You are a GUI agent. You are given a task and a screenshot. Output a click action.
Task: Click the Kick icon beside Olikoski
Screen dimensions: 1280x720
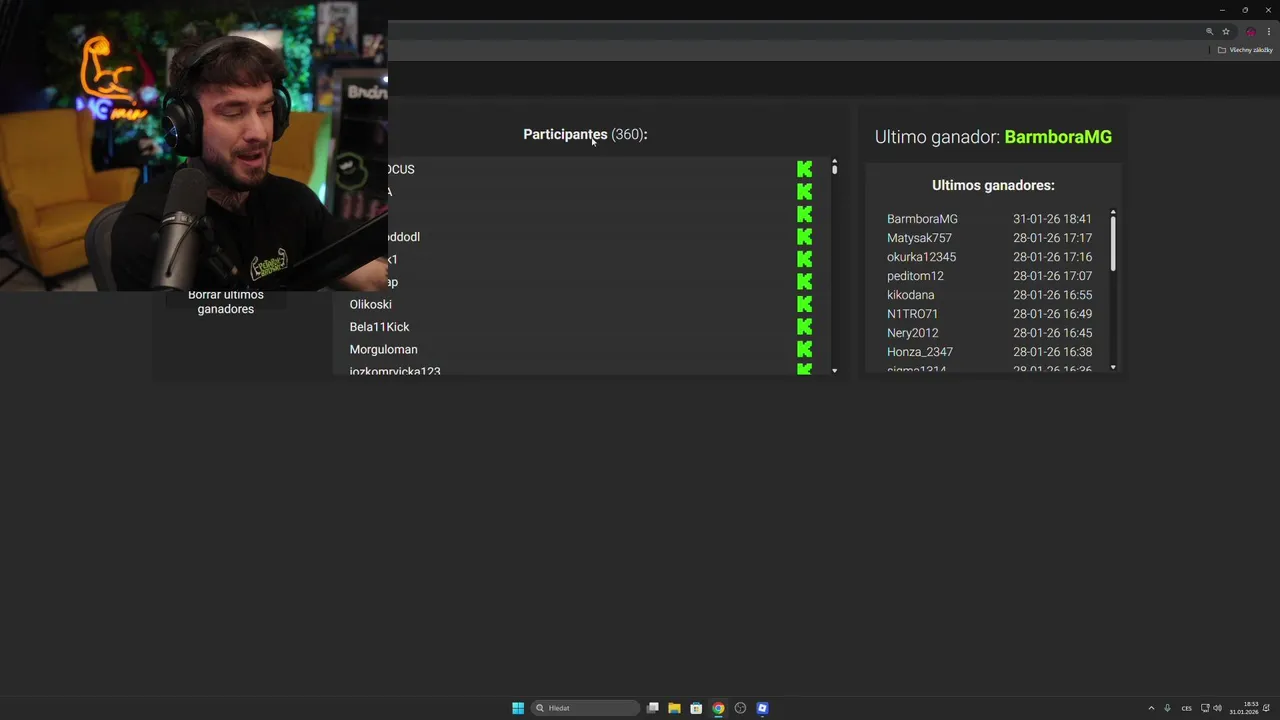(805, 304)
